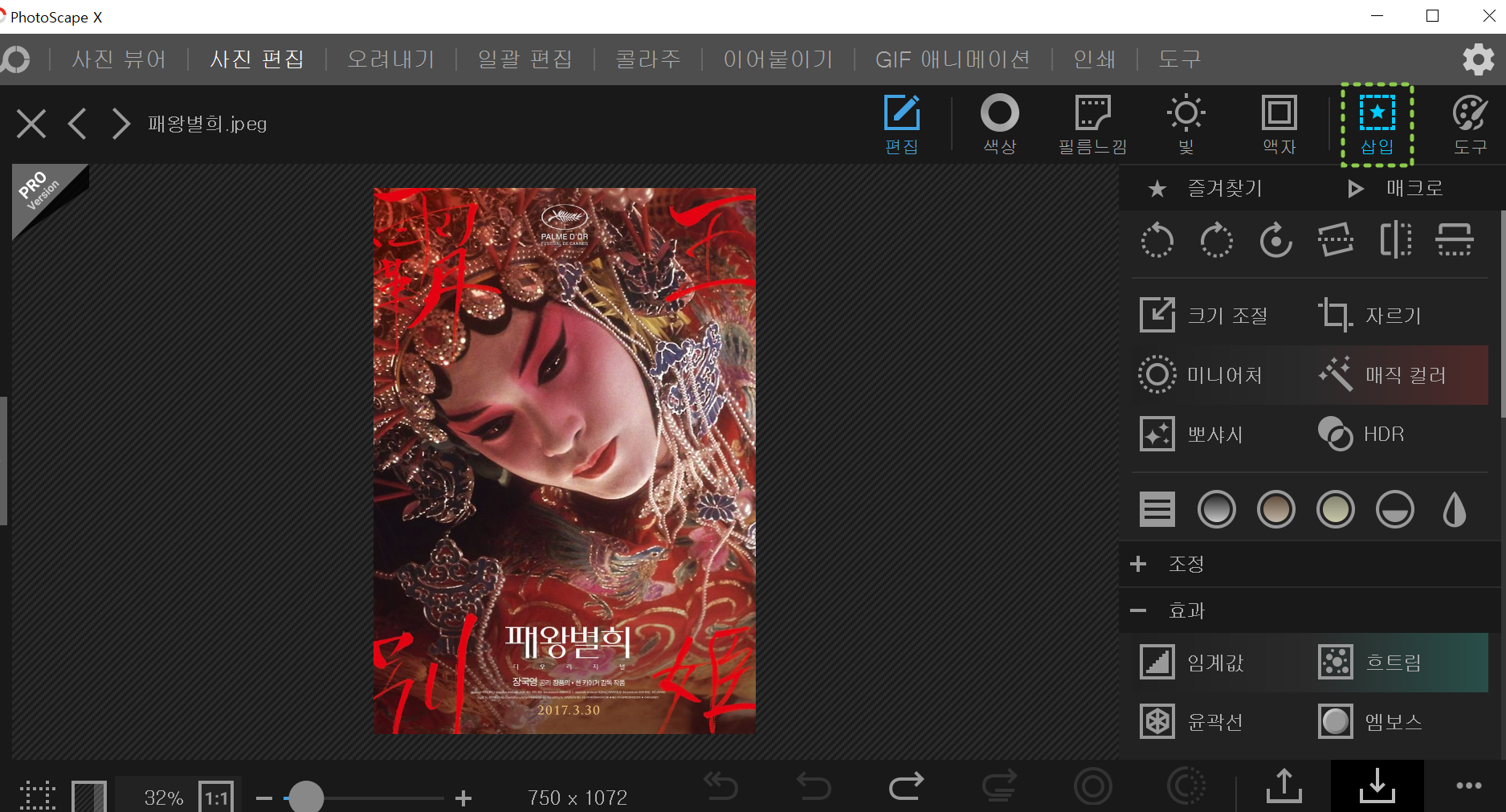The image size is (1506, 812).
Task: Click the right panel scrollbar
Action: (x=1503, y=313)
